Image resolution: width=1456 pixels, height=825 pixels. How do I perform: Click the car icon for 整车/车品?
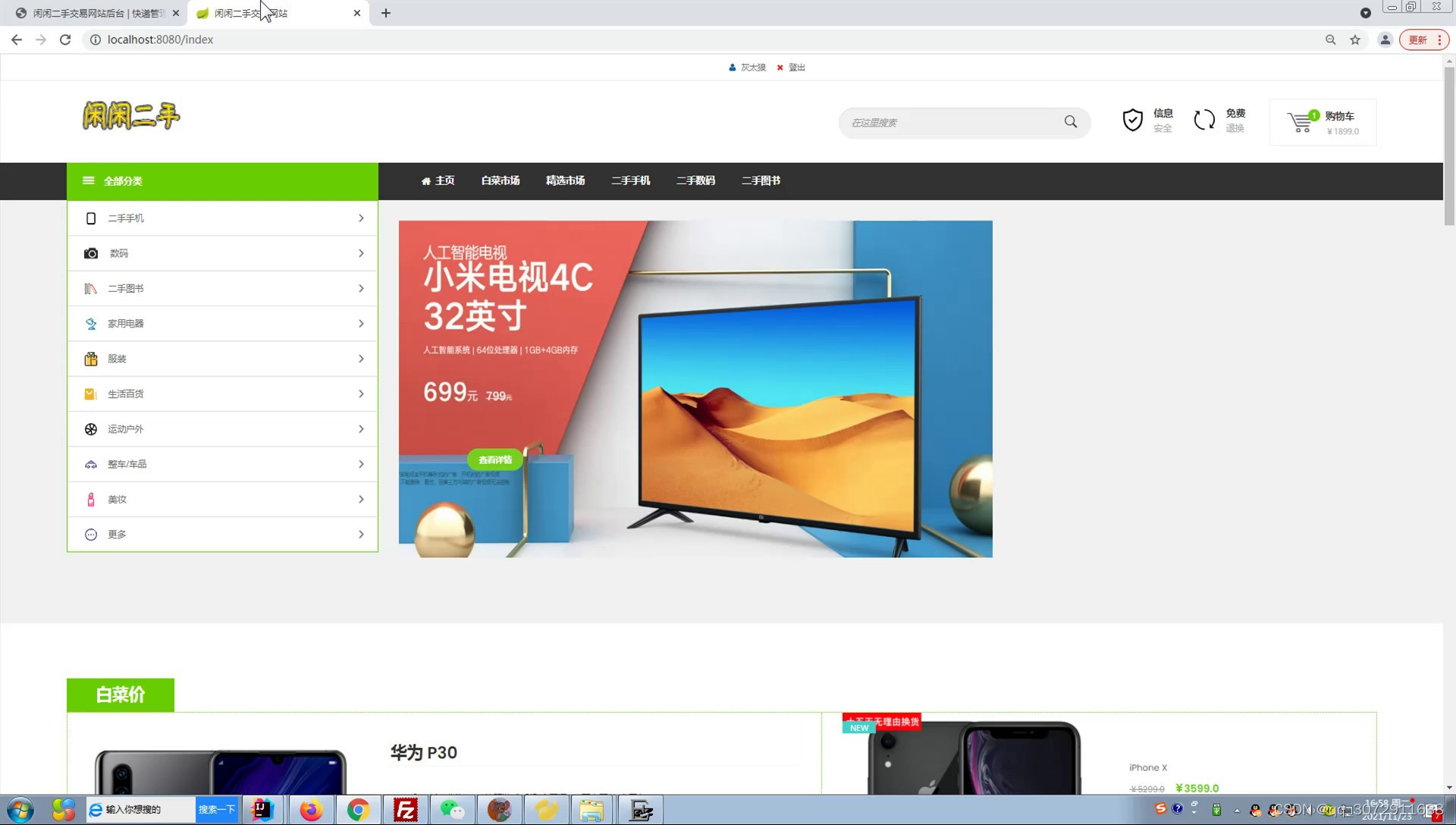[91, 464]
